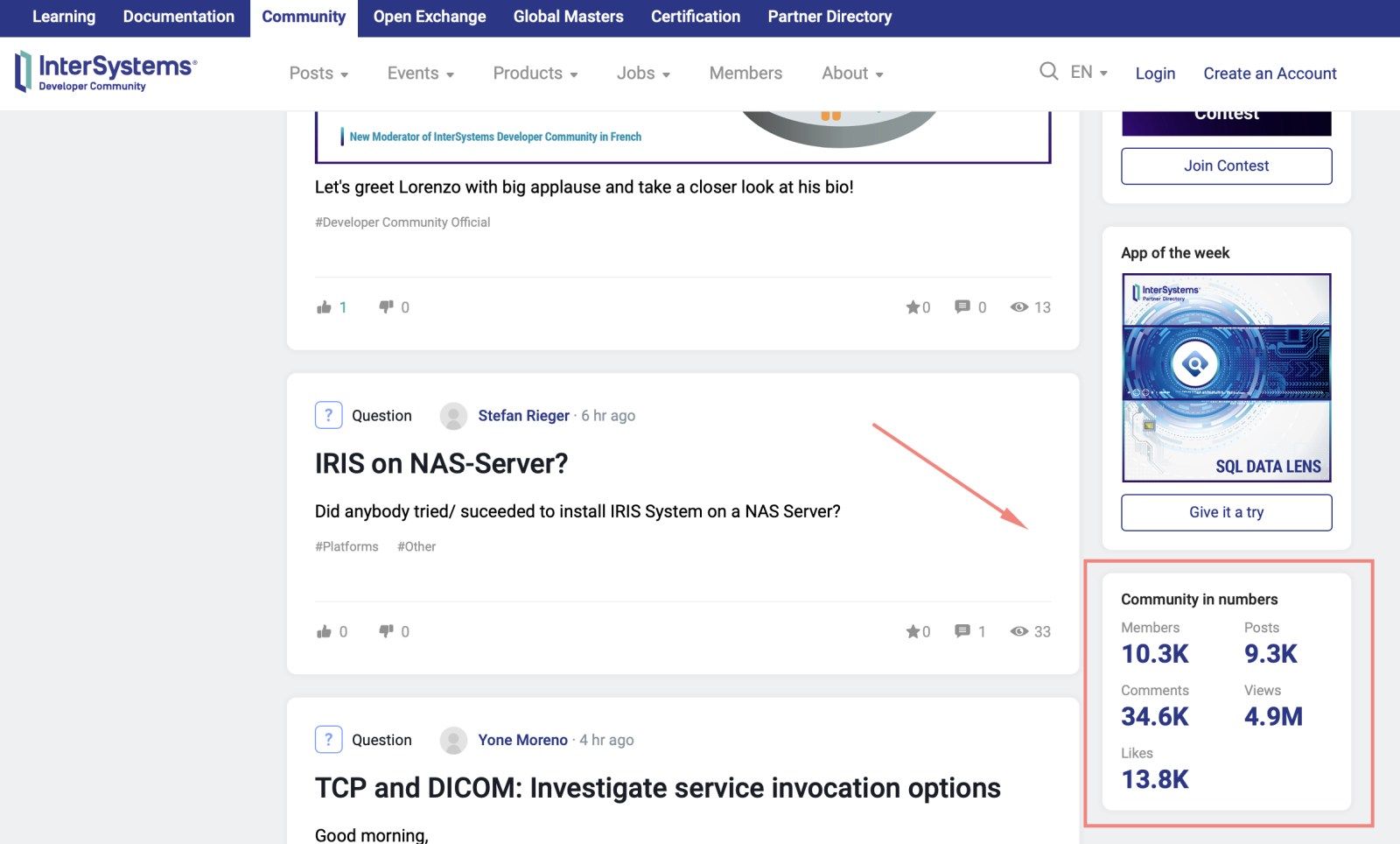
Task: Click thumbs up on Lorenzo moderator post
Action: 325,307
